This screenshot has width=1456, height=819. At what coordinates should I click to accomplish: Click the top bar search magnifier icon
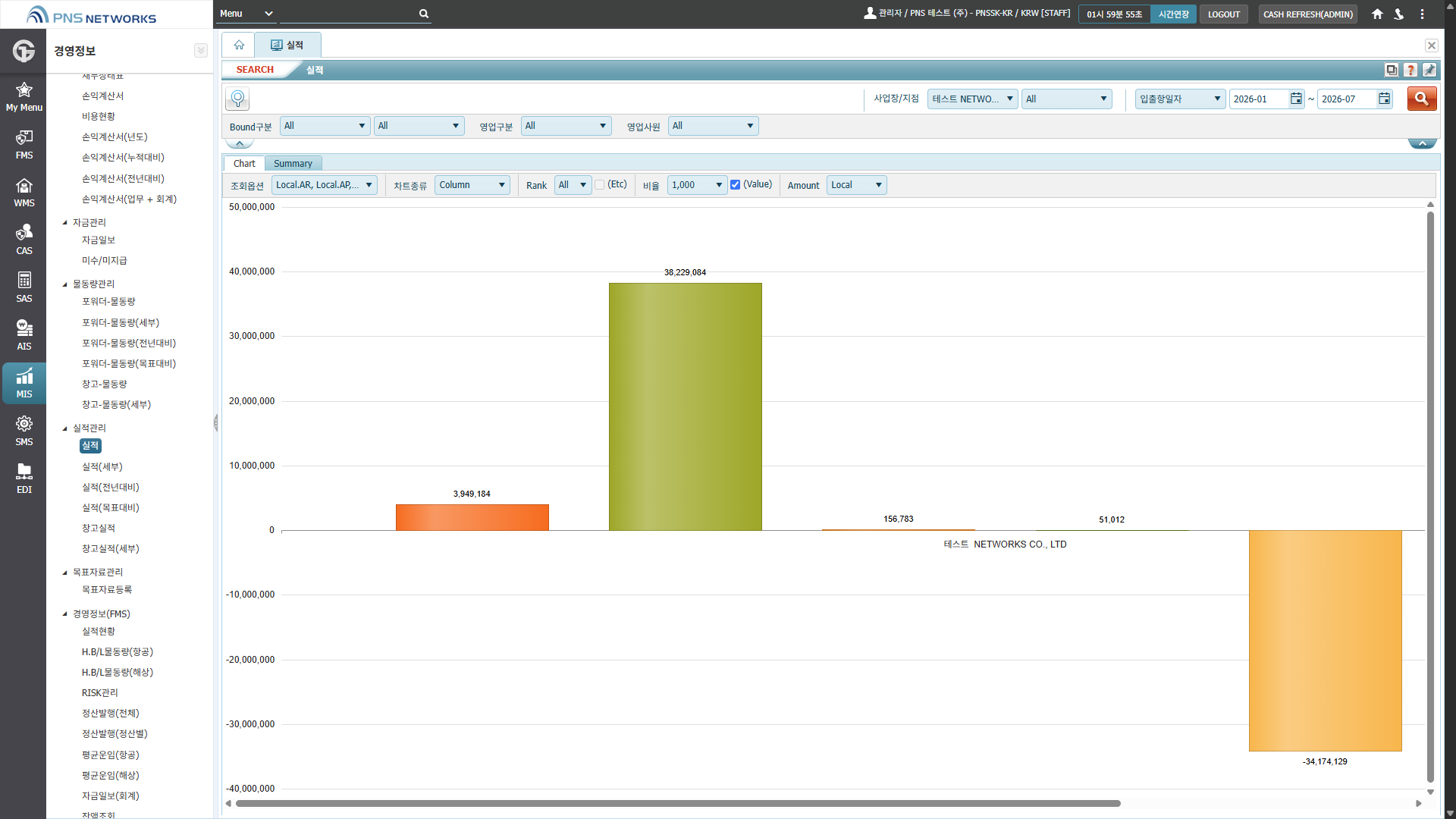pos(424,14)
